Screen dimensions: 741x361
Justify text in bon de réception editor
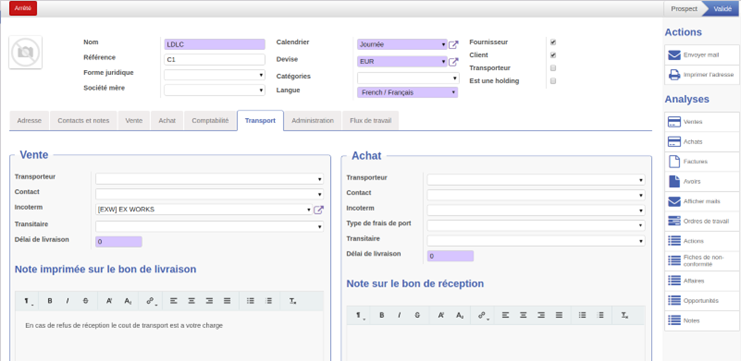click(559, 315)
